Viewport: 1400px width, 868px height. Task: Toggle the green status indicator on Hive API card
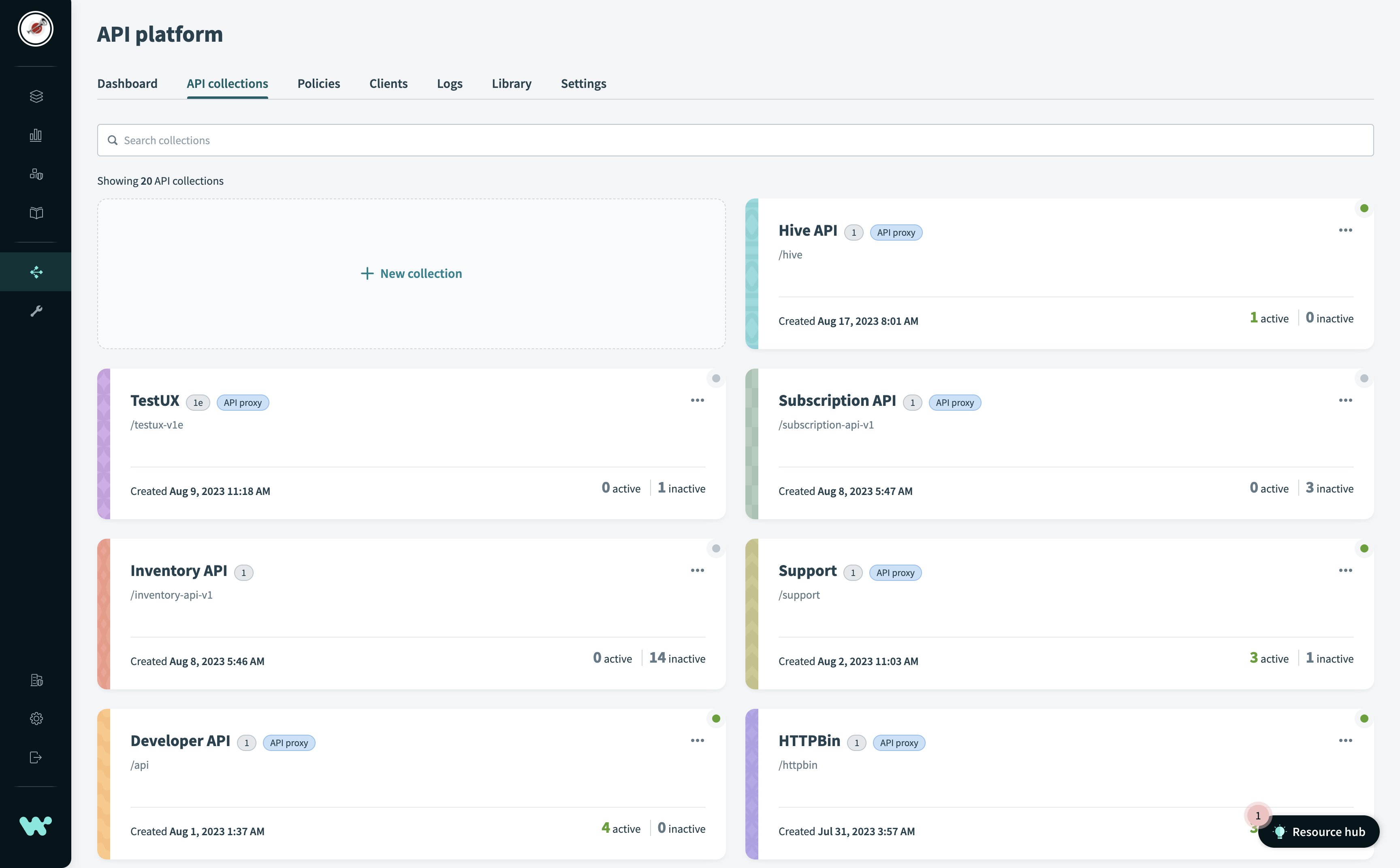coord(1364,208)
